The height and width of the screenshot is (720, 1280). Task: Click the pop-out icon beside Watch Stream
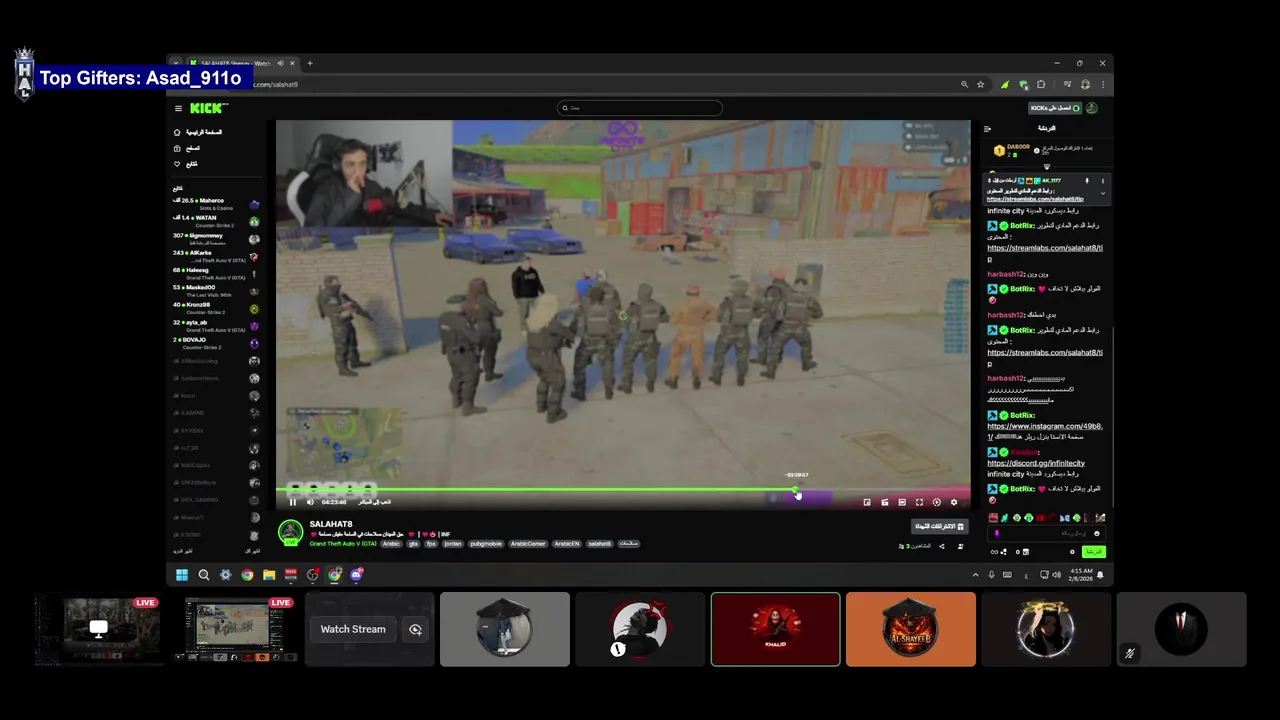click(415, 629)
